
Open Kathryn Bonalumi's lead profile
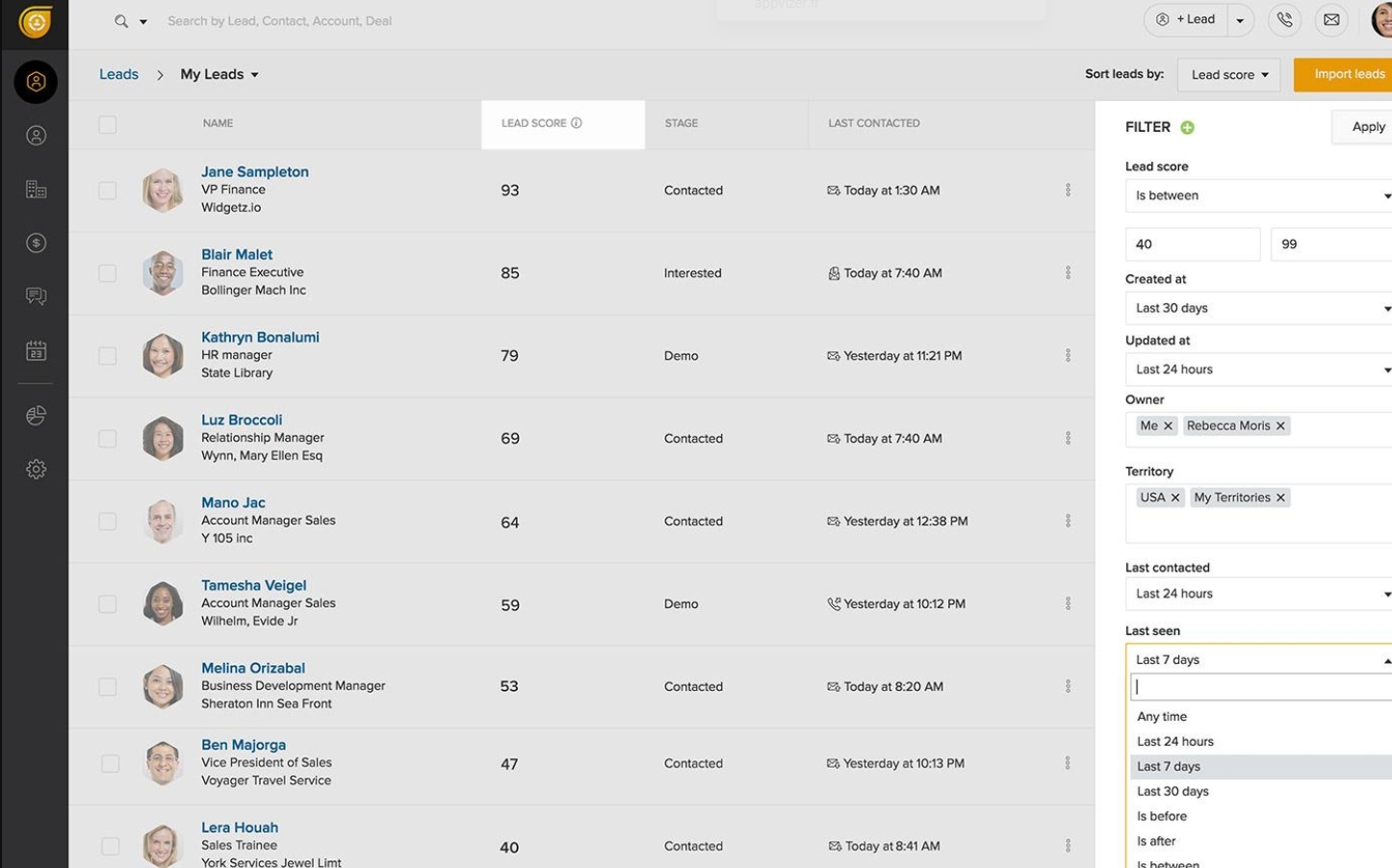260,338
